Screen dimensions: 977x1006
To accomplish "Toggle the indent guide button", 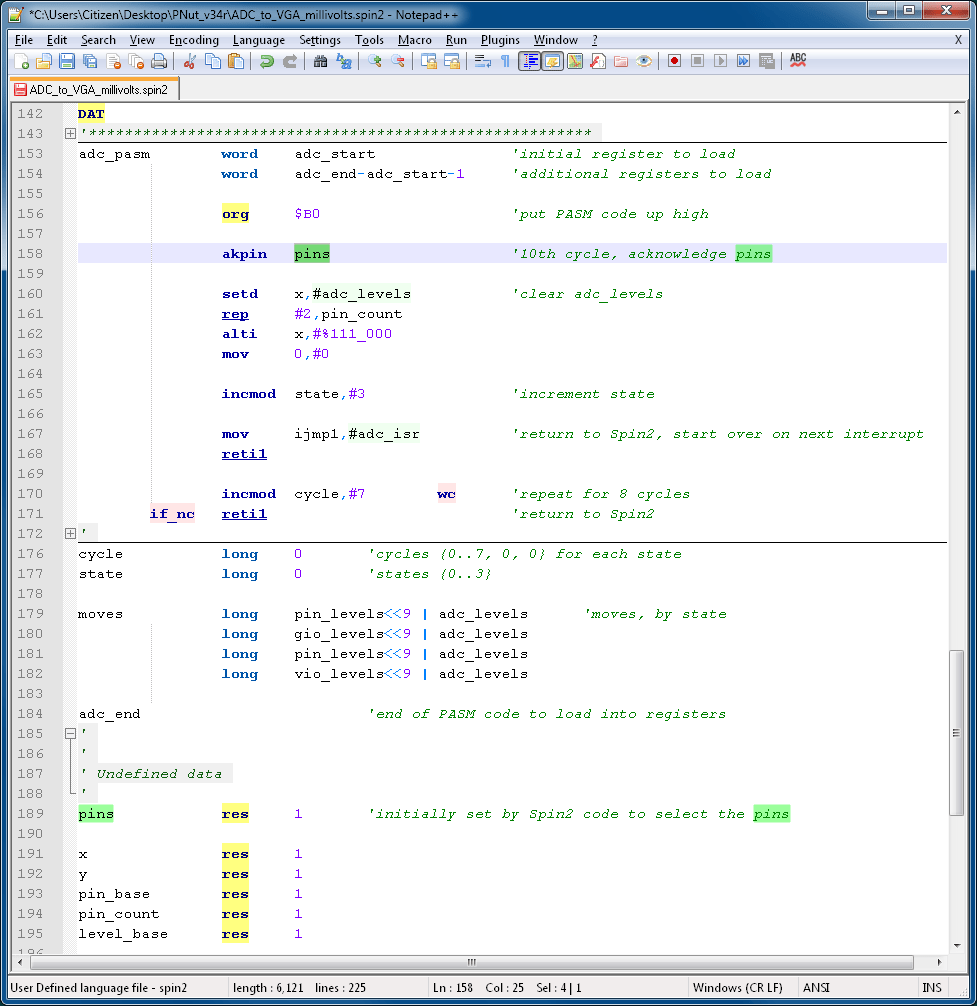I will (529, 61).
